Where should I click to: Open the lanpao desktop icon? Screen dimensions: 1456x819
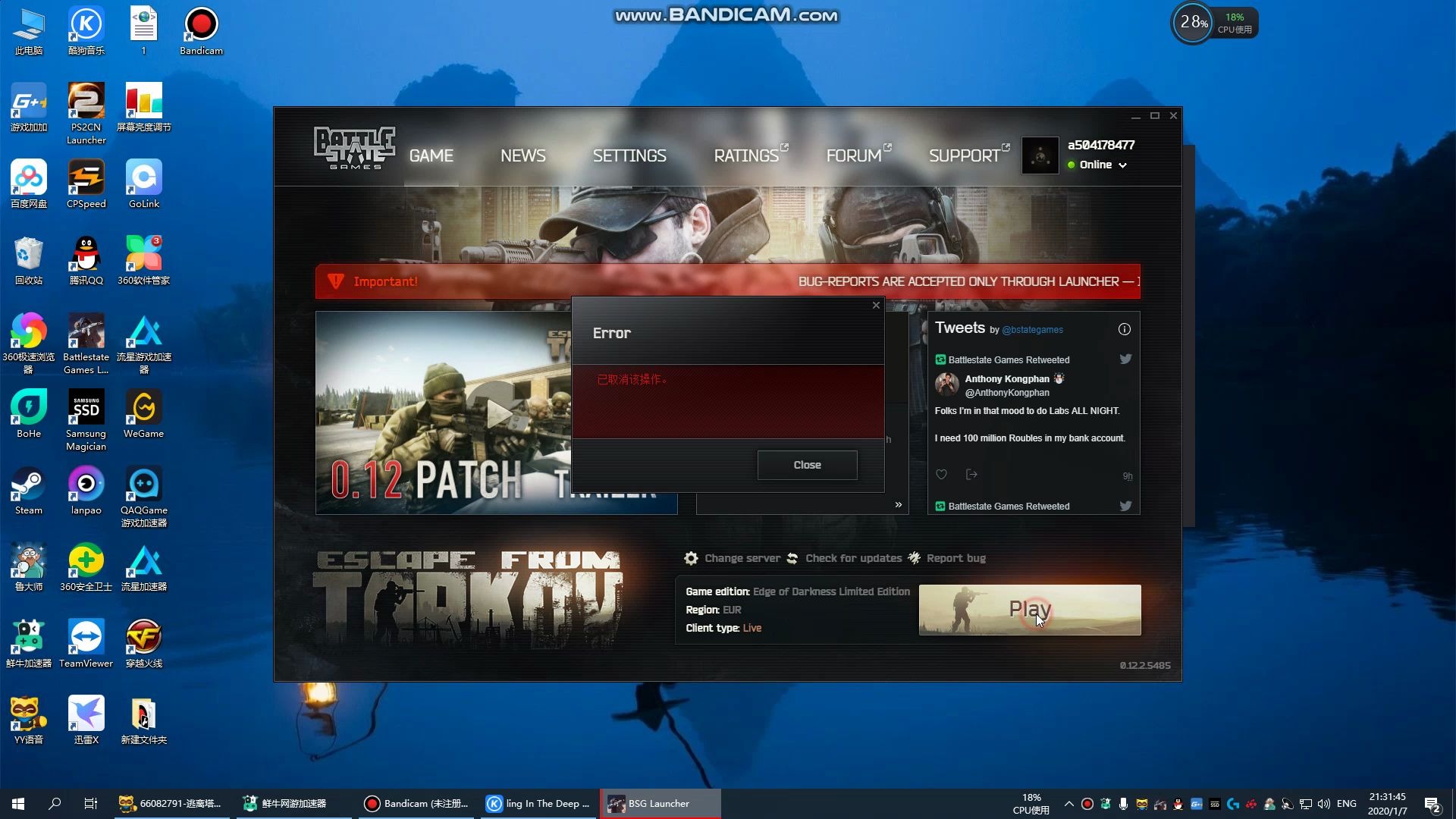86,491
